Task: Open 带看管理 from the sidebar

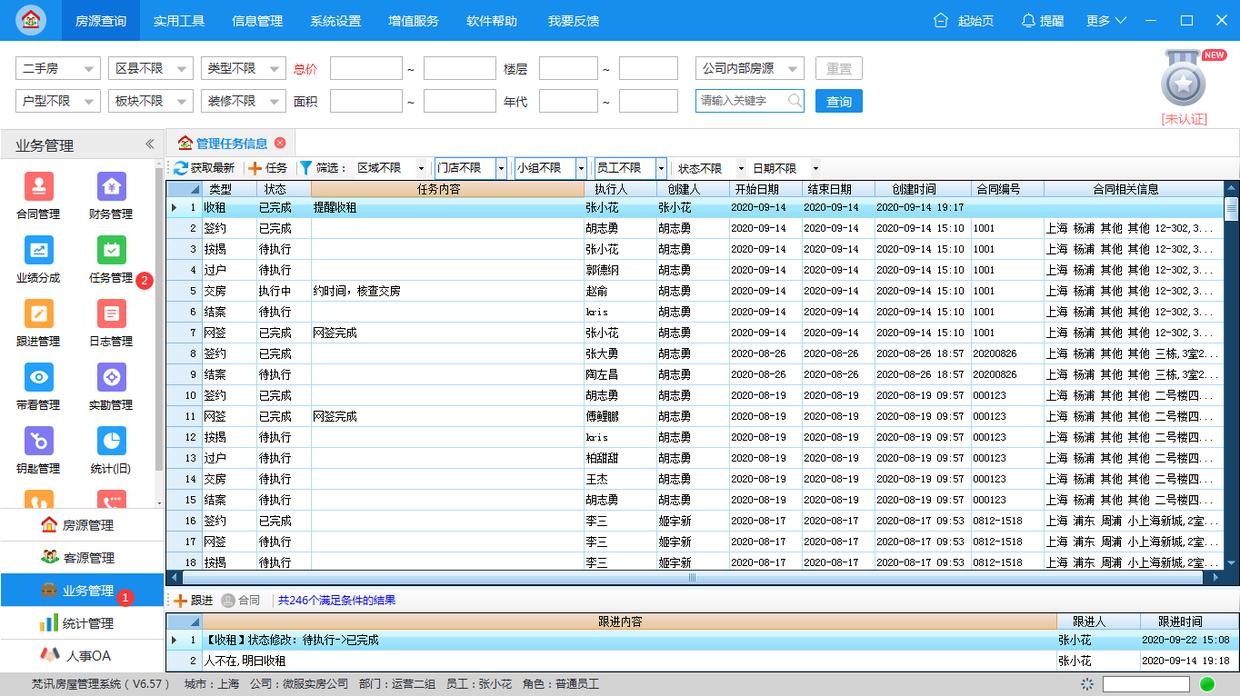Action: (37, 383)
